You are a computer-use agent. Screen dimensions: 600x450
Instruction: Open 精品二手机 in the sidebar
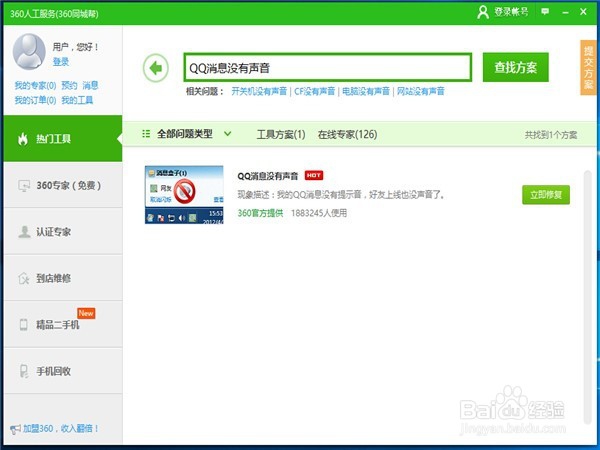(x=63, y=324)
